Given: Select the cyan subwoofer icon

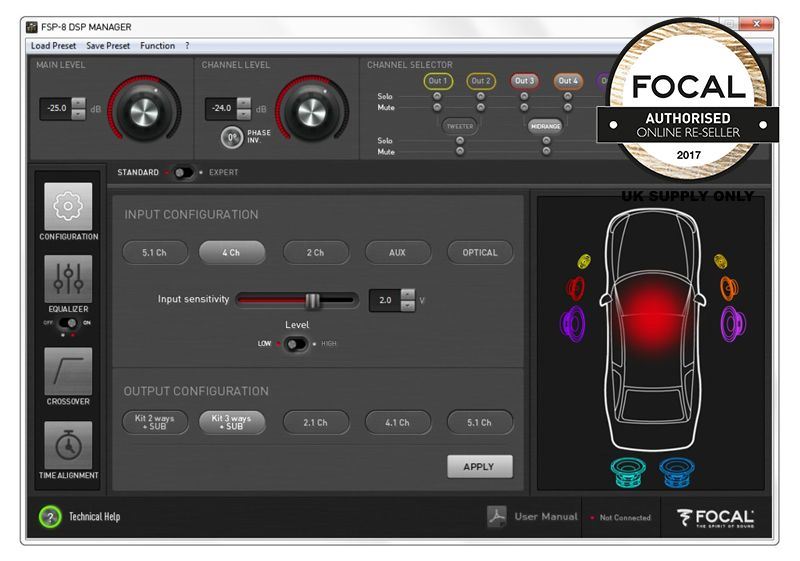Looking at the screenshot, I should pyautogui.click(x=628, y=472).
